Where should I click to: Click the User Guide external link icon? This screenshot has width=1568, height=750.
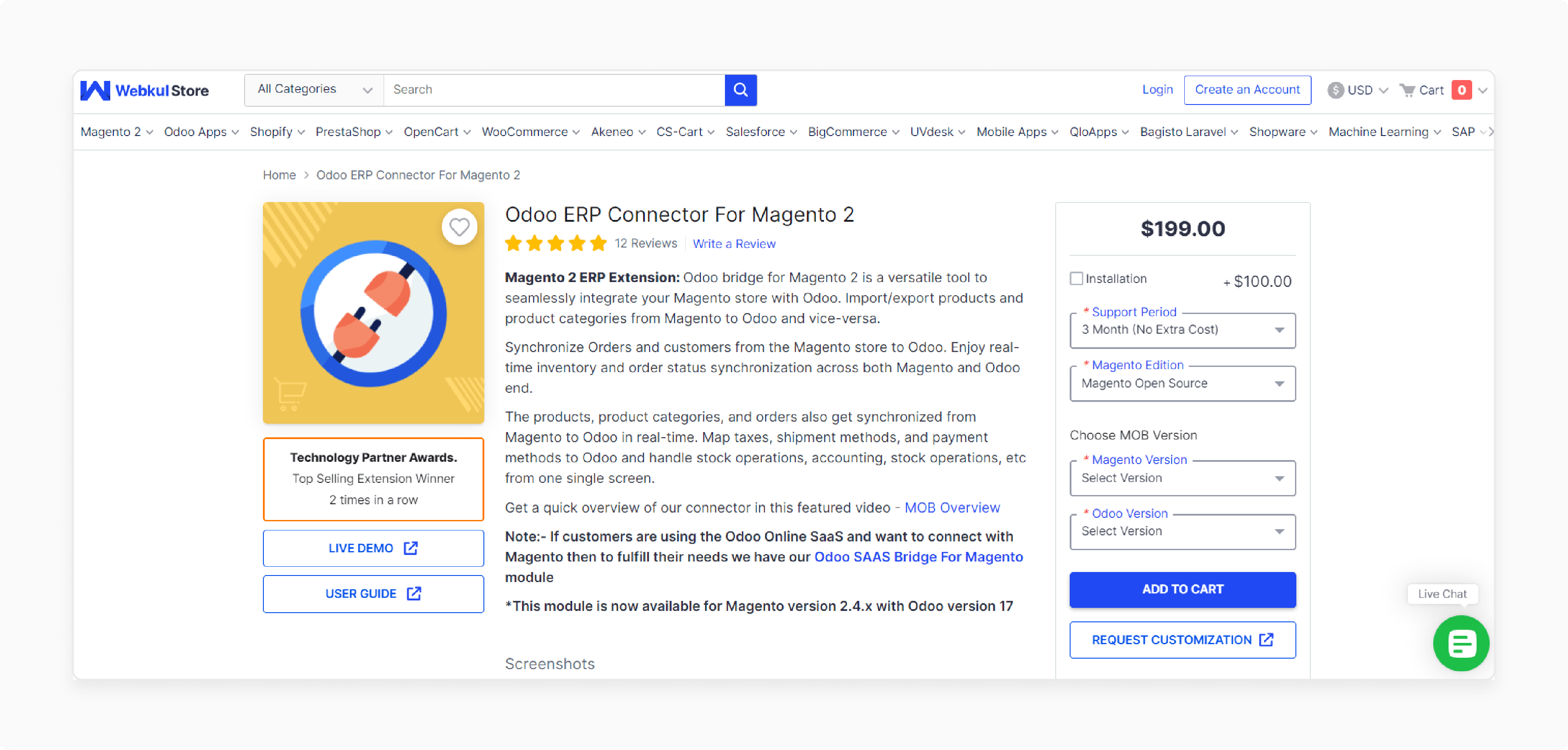414,594
